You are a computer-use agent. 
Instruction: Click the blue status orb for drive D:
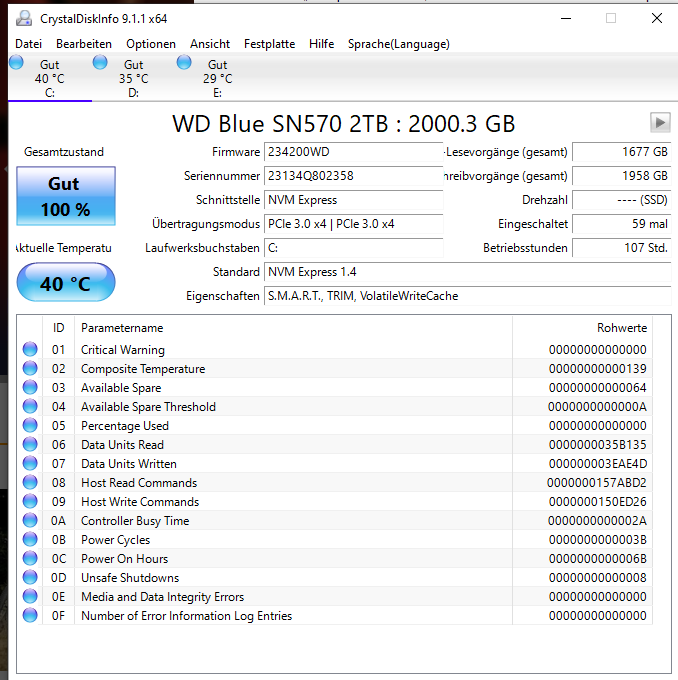point(100,62)
